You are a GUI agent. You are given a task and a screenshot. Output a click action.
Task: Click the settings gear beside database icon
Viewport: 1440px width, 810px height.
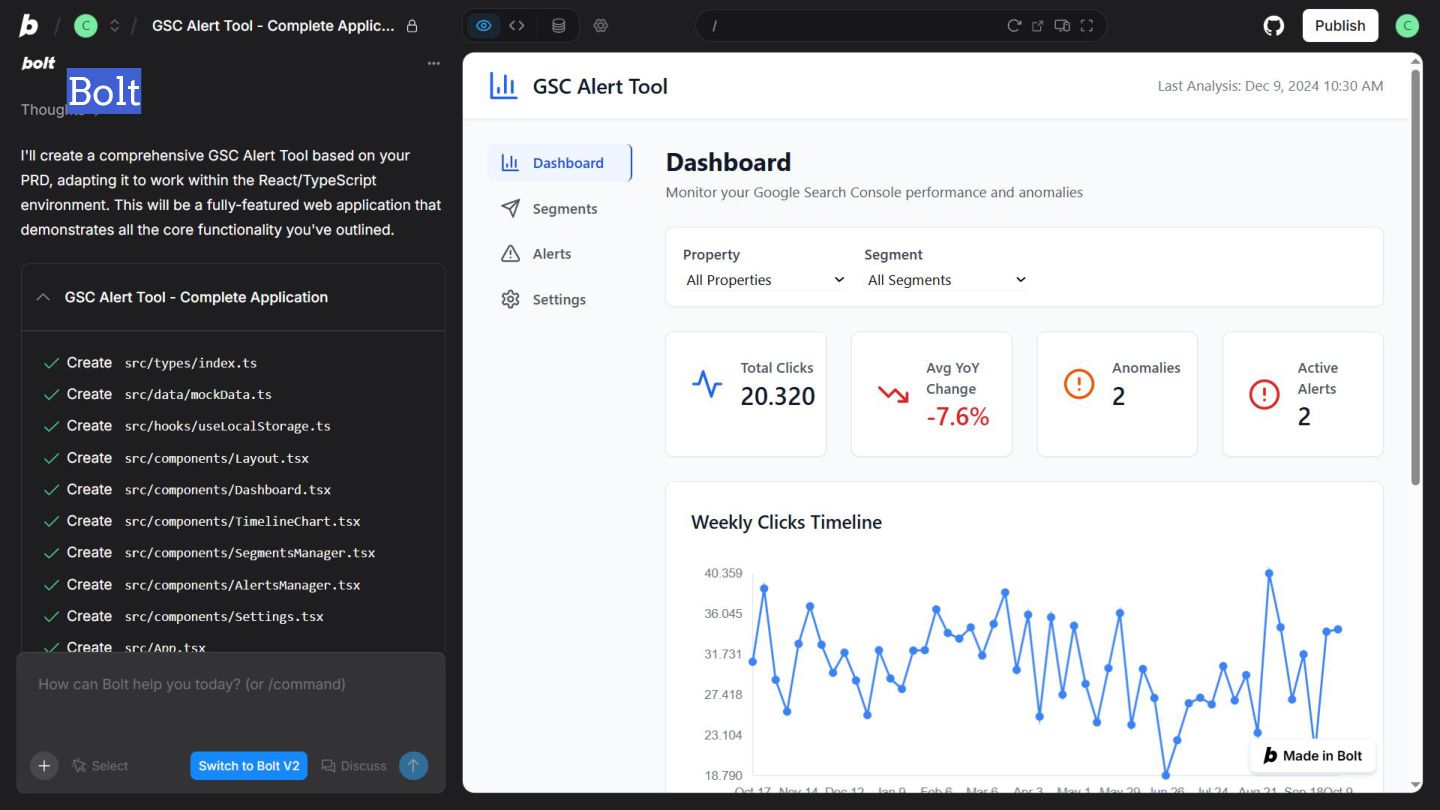click(x=601, y=26)
